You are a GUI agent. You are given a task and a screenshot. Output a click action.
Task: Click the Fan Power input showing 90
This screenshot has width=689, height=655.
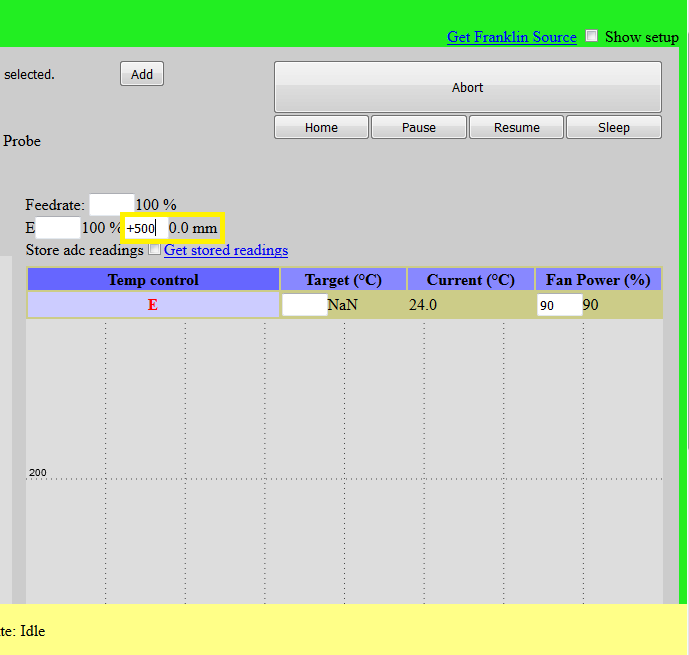[559, 305]
